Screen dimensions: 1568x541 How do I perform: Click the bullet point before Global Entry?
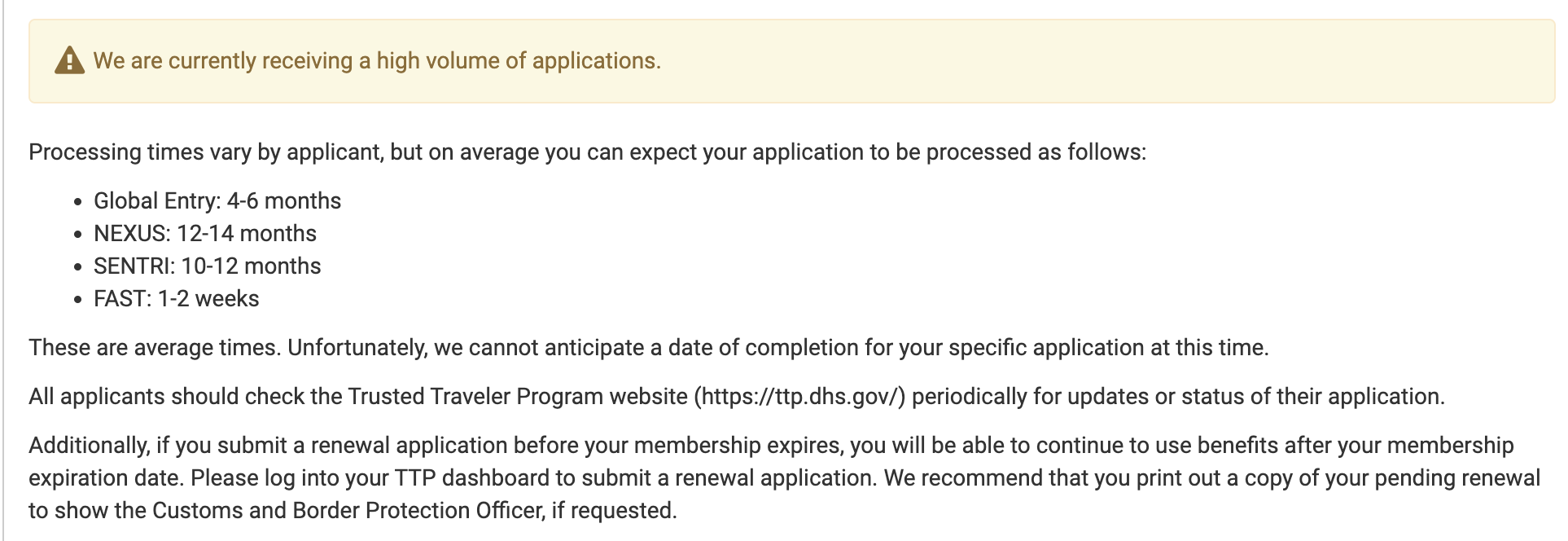click(78, 202)
